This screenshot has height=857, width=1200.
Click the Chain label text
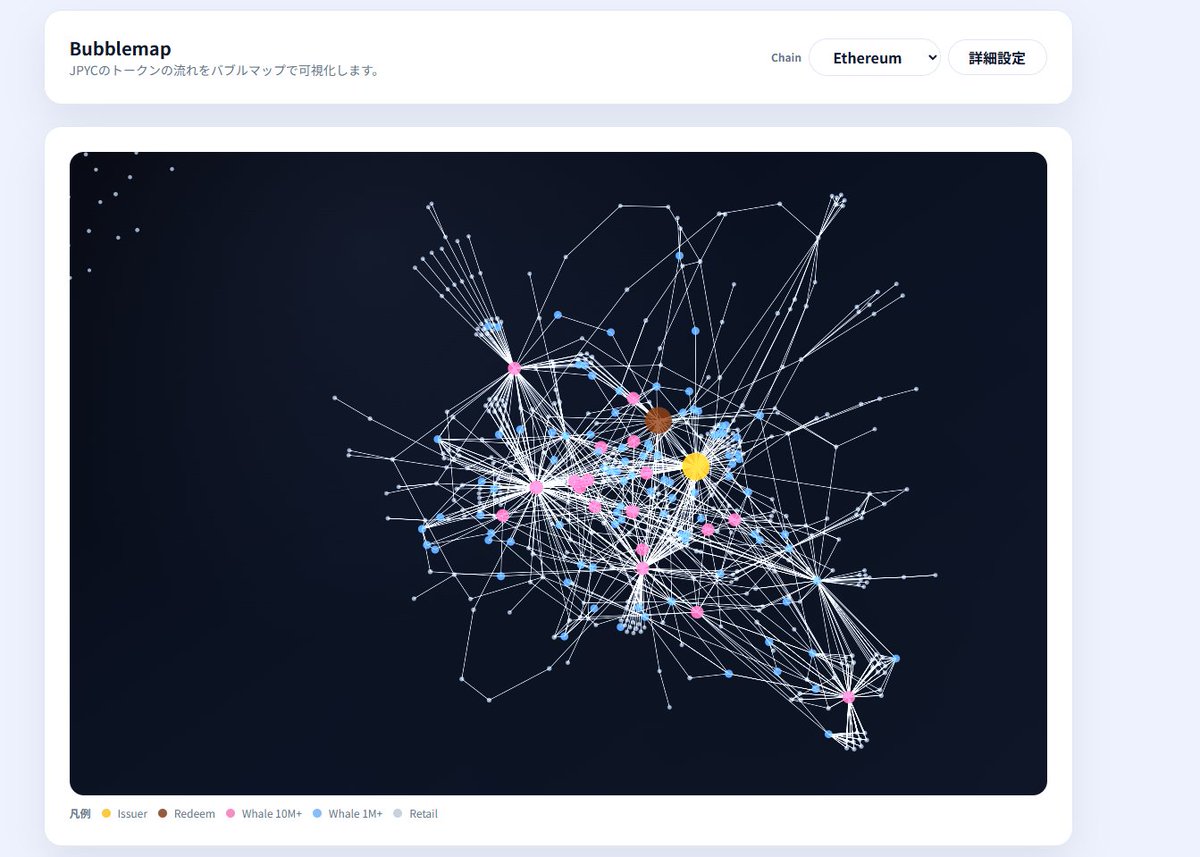pos(786,58)
